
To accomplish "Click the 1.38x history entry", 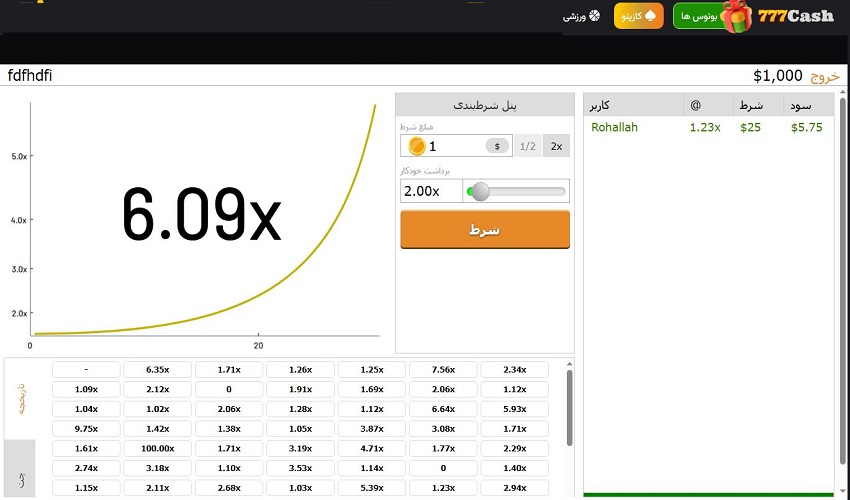I will pos(229,428).
